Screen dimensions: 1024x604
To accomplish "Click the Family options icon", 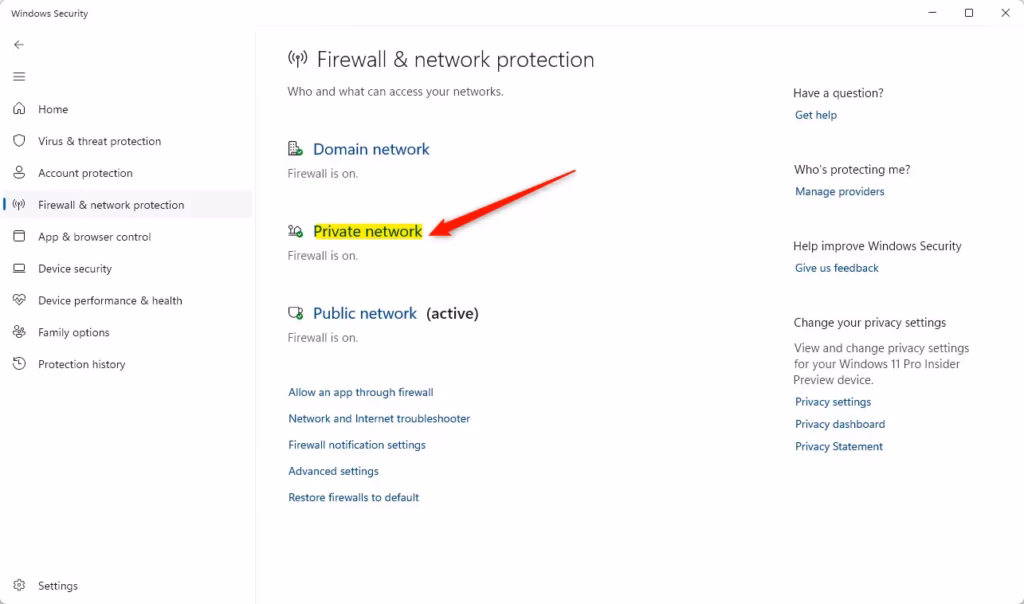I will tap(19, 332).
